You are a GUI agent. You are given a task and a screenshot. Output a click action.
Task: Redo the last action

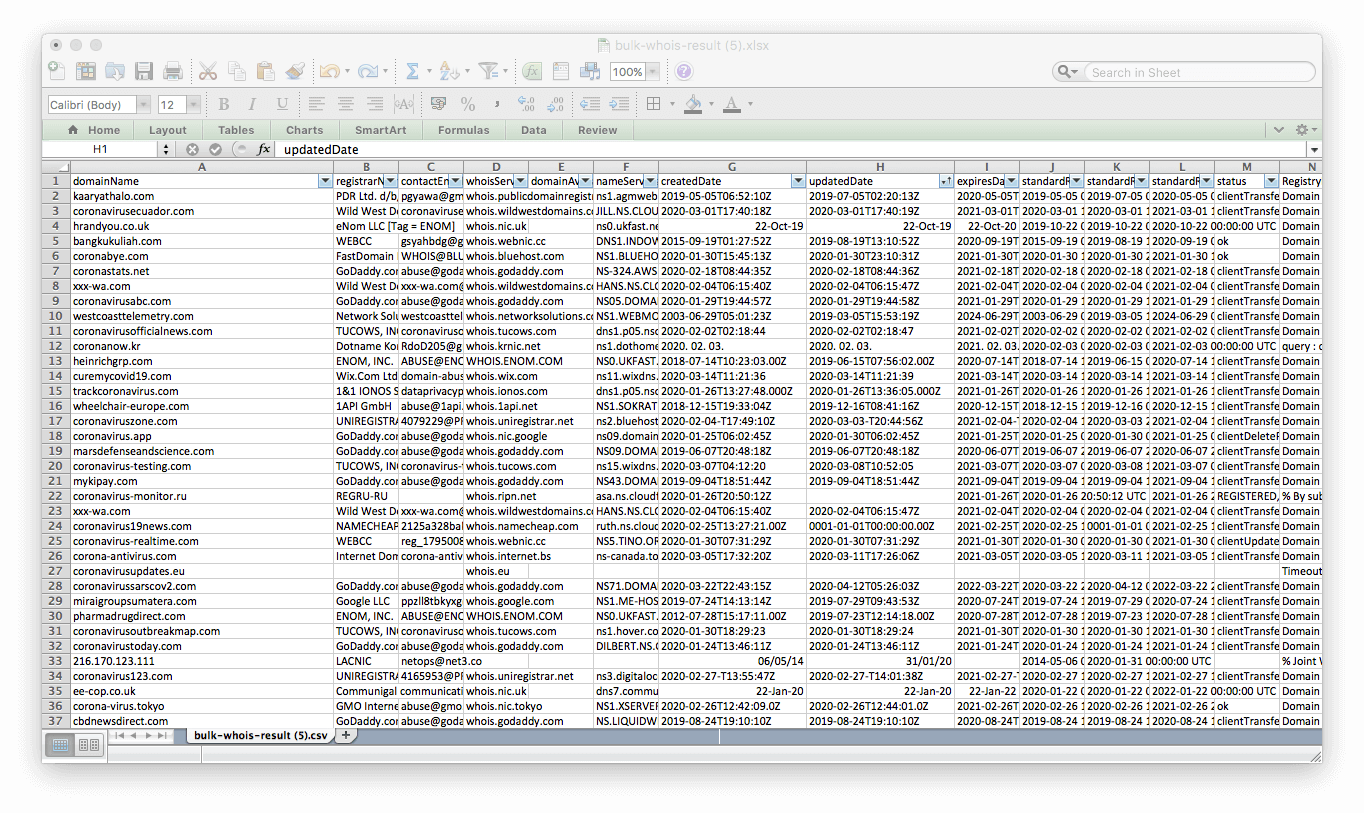pyautogui.click(x=368, y=71)
